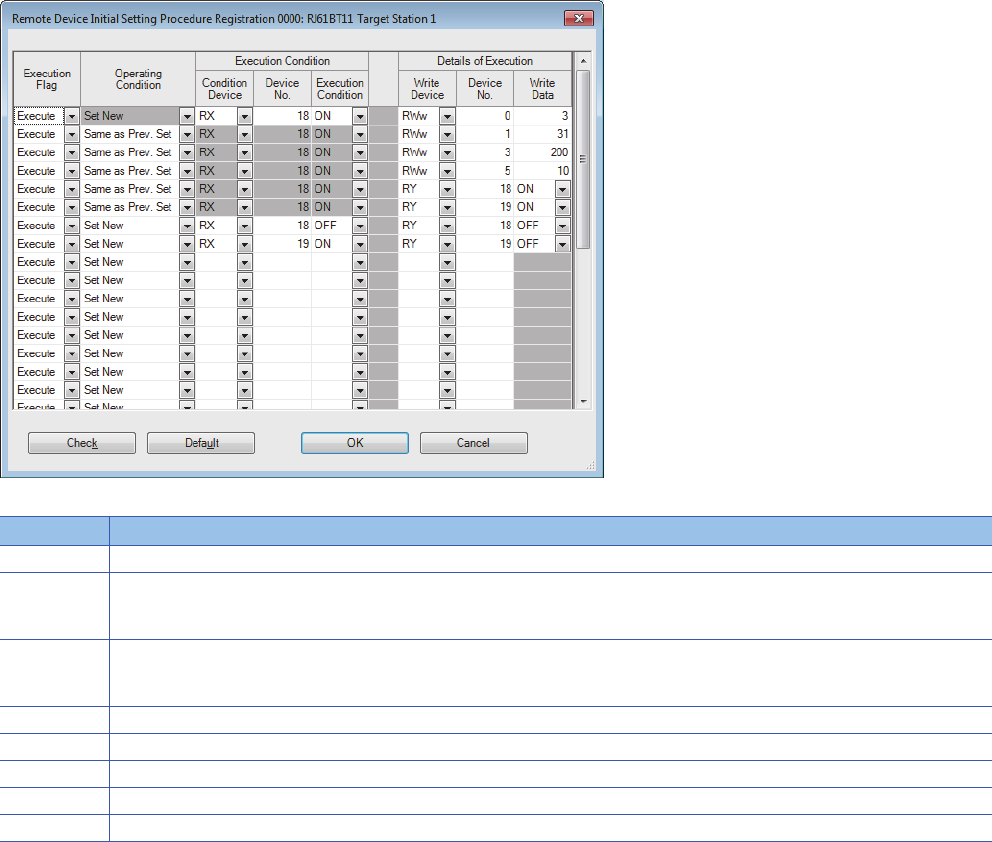The image size is (992, 842).
Task: Open Condition Device RX dropdown in first row
Action: pyautogui.click(x=244, y=116)
